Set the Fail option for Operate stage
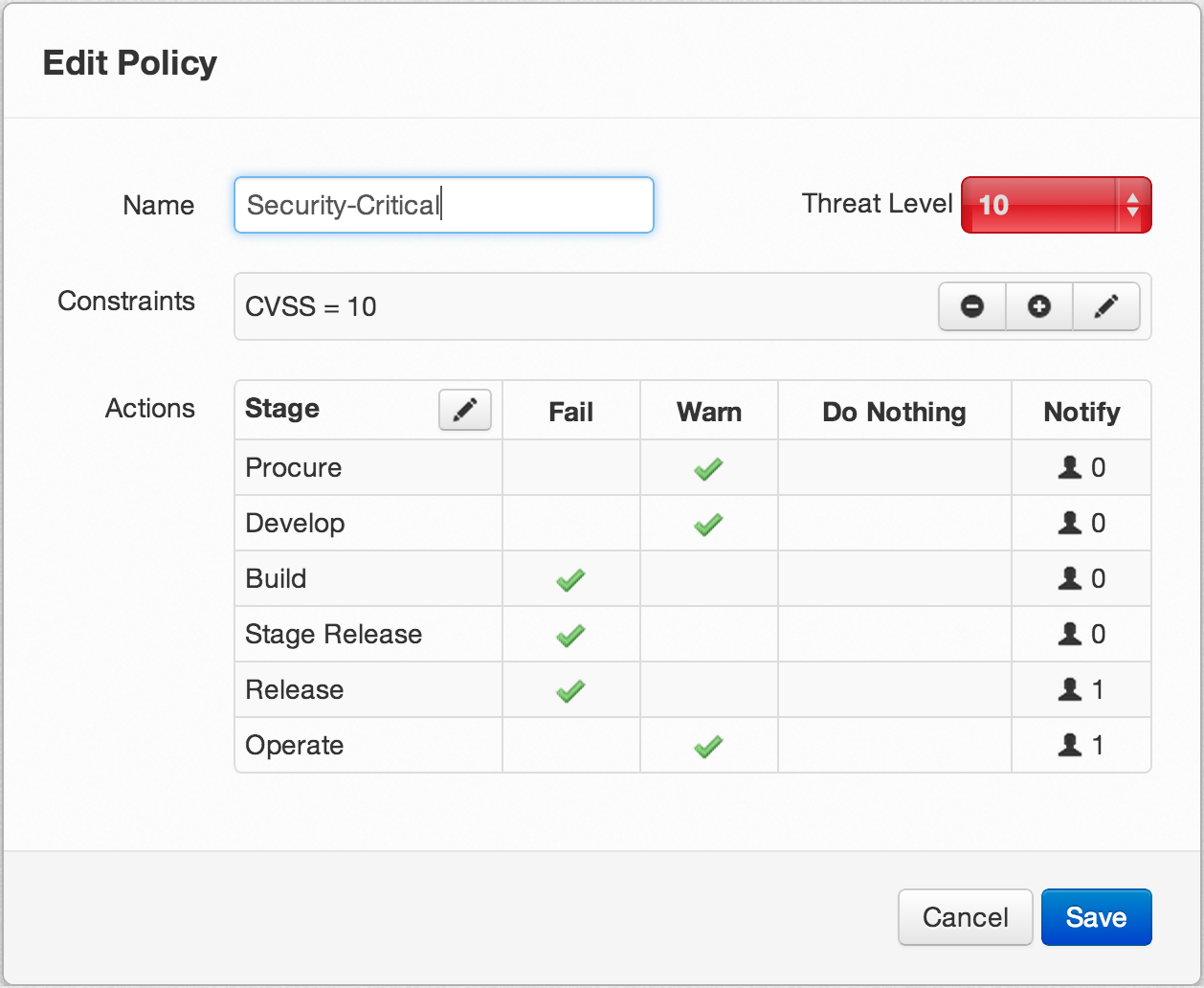This screenshot has height=988, width=1204. click(570, 745)
